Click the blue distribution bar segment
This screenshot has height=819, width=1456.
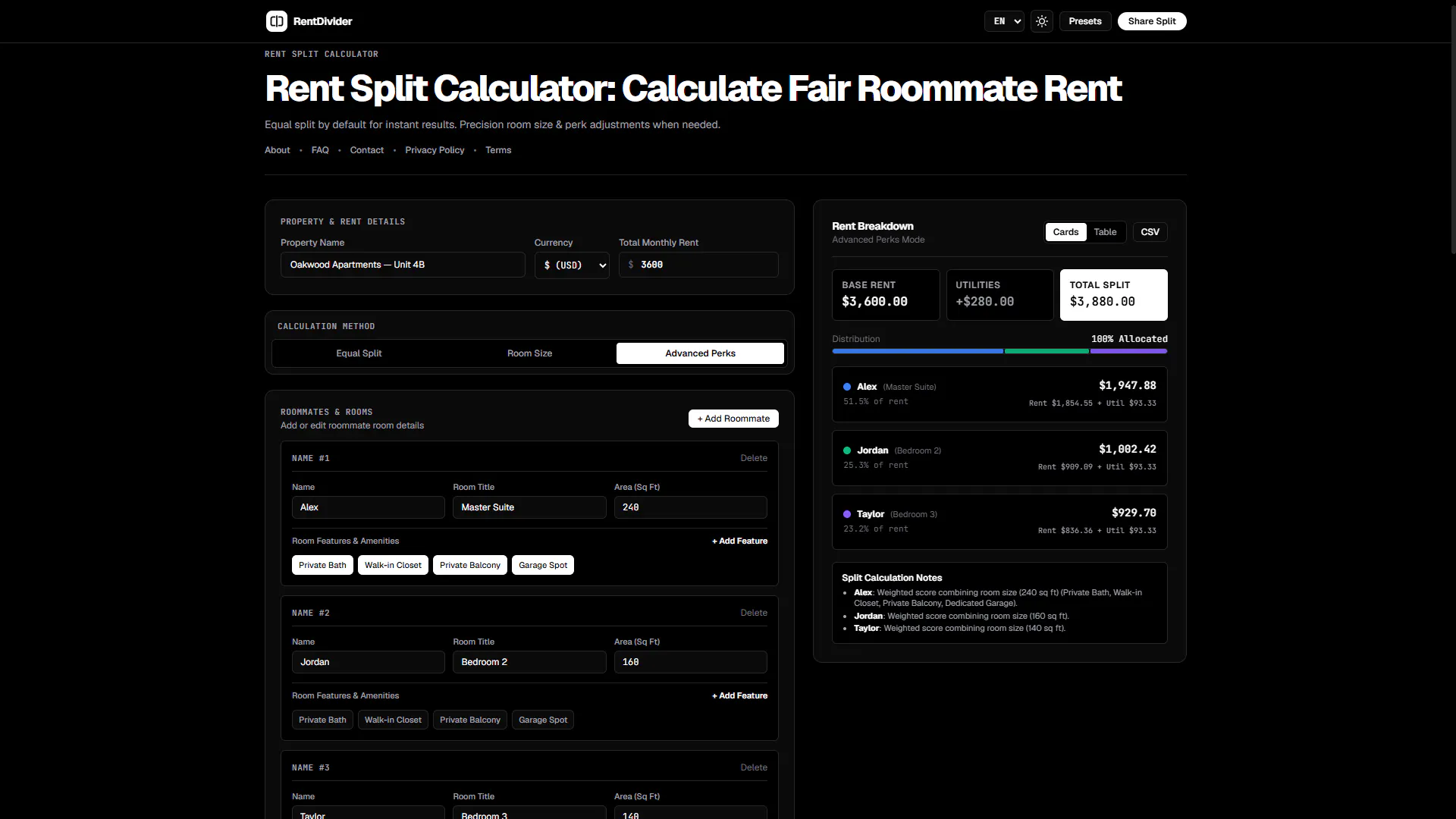pos(918,351)
